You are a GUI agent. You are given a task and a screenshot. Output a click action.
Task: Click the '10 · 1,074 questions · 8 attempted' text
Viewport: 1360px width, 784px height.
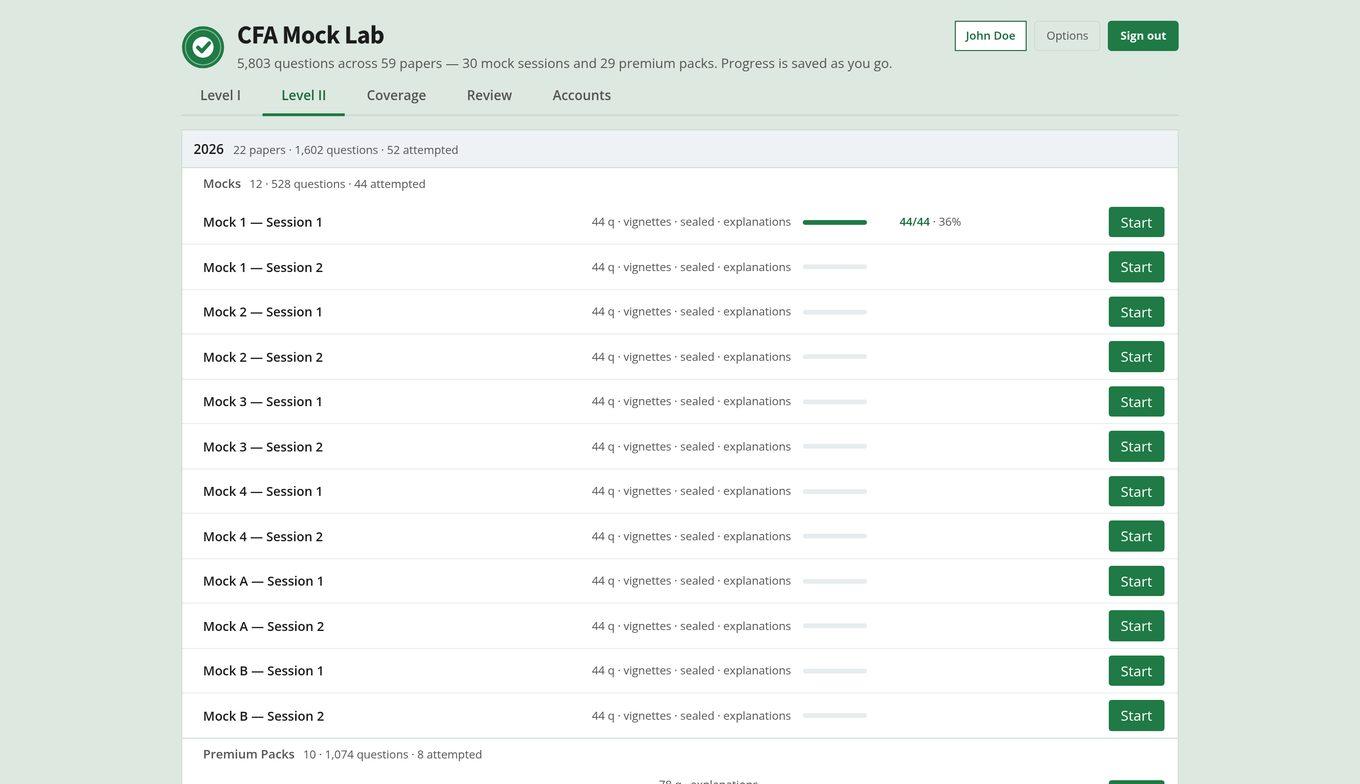point(392,755)
